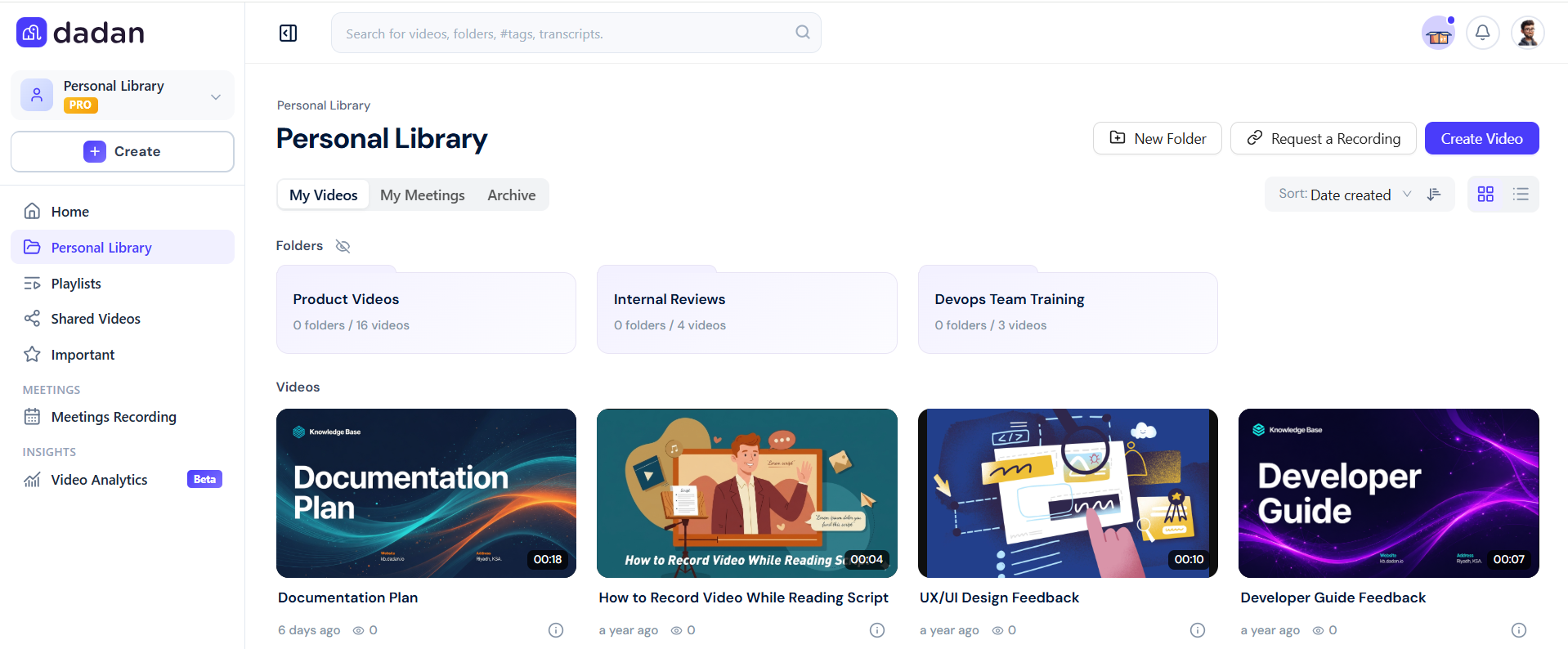Image resolution: width=1568 pixels, height=649 pixels.
Task: Select the My Meetings tab
Action: point(422,195)
